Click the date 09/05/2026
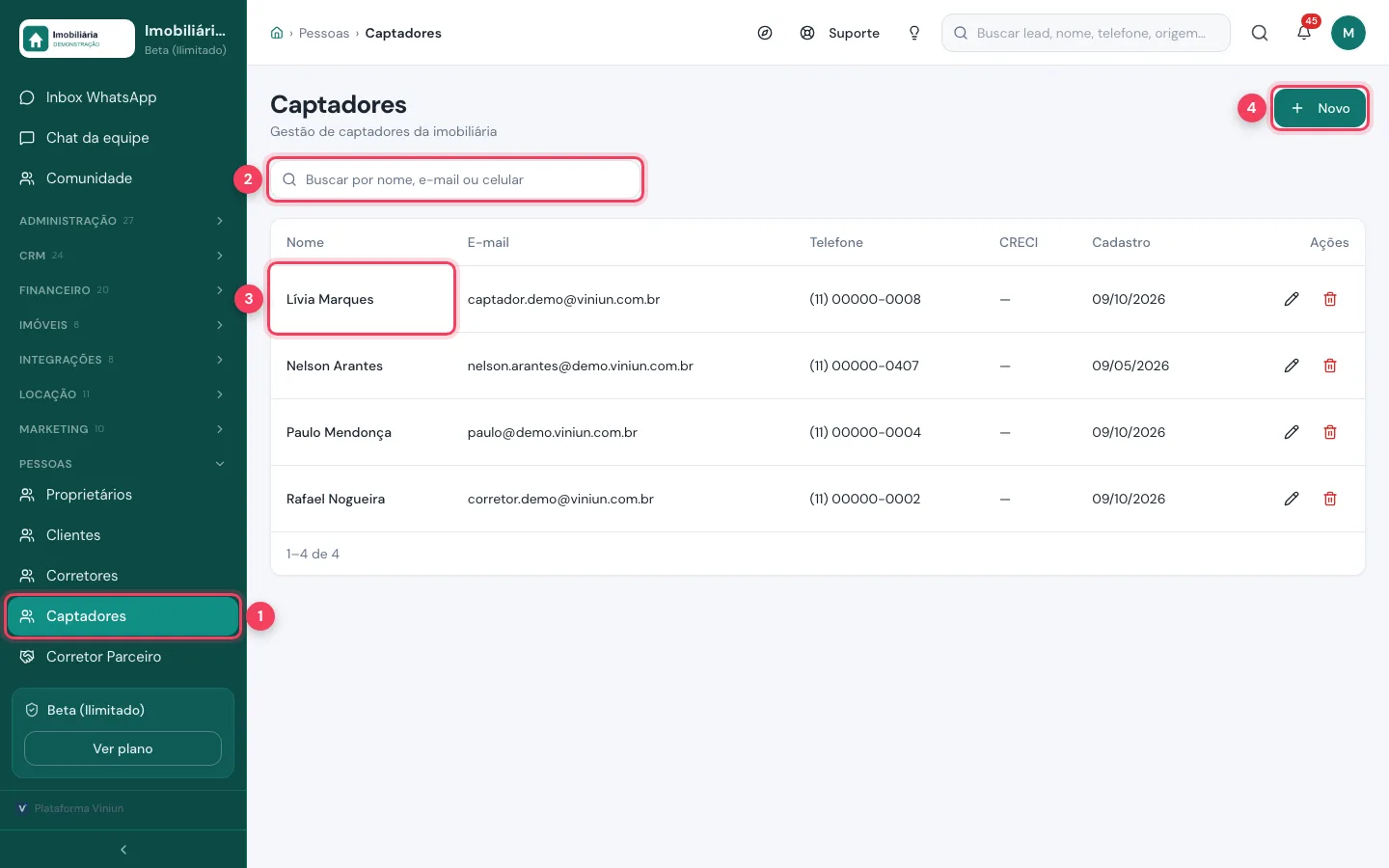Image resolution: width=1389 pixels, height=868 pixels. 1130,366
